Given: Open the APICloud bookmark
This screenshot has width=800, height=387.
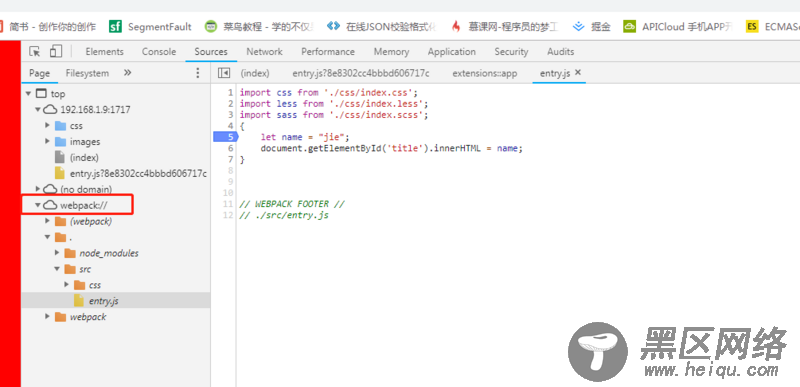Looking at the screenshot, I should [x=678, y=27].
